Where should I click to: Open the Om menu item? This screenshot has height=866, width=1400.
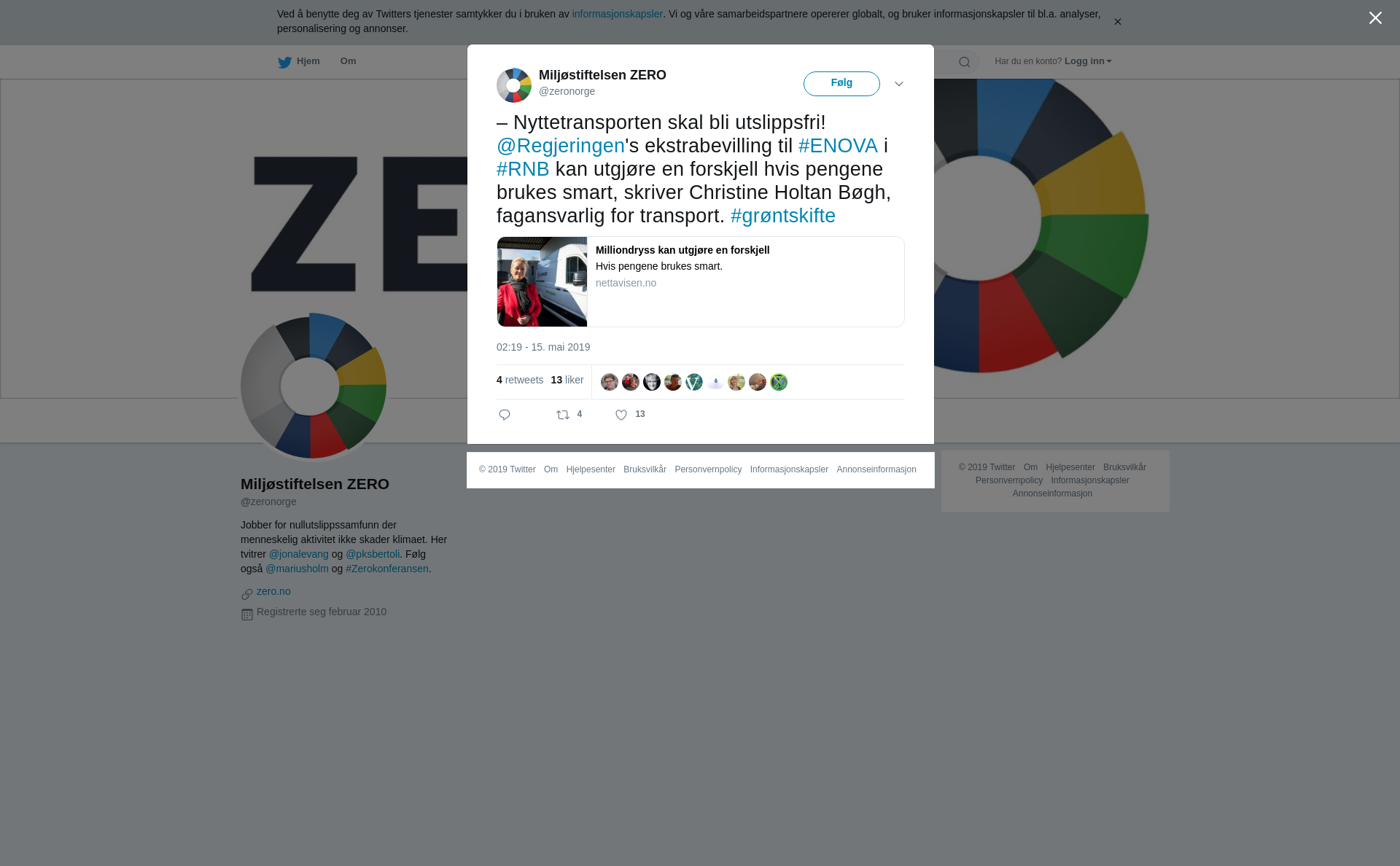pos(349,61)
